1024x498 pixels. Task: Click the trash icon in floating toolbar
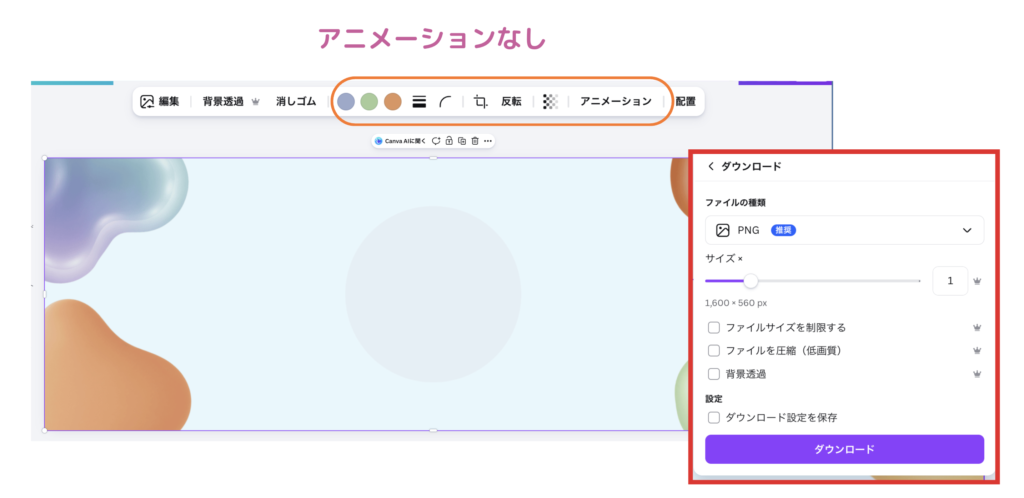(475, 141)
